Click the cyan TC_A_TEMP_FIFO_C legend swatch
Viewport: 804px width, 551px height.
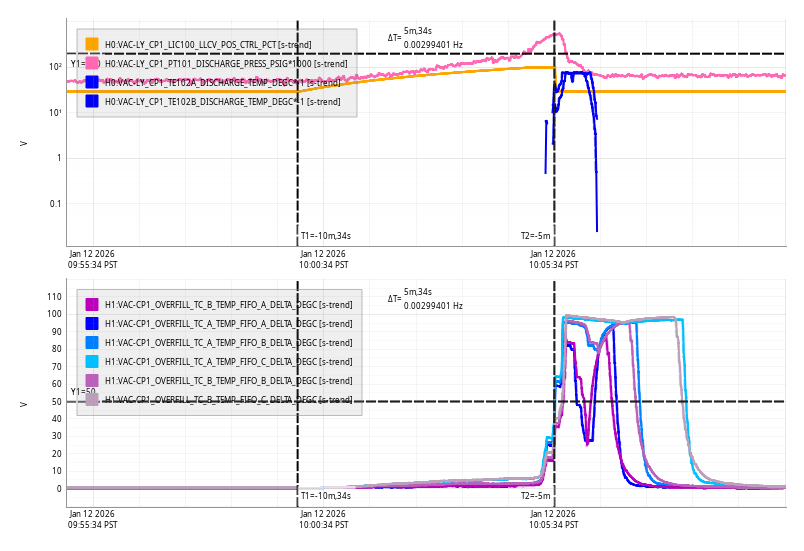(92, 361)
